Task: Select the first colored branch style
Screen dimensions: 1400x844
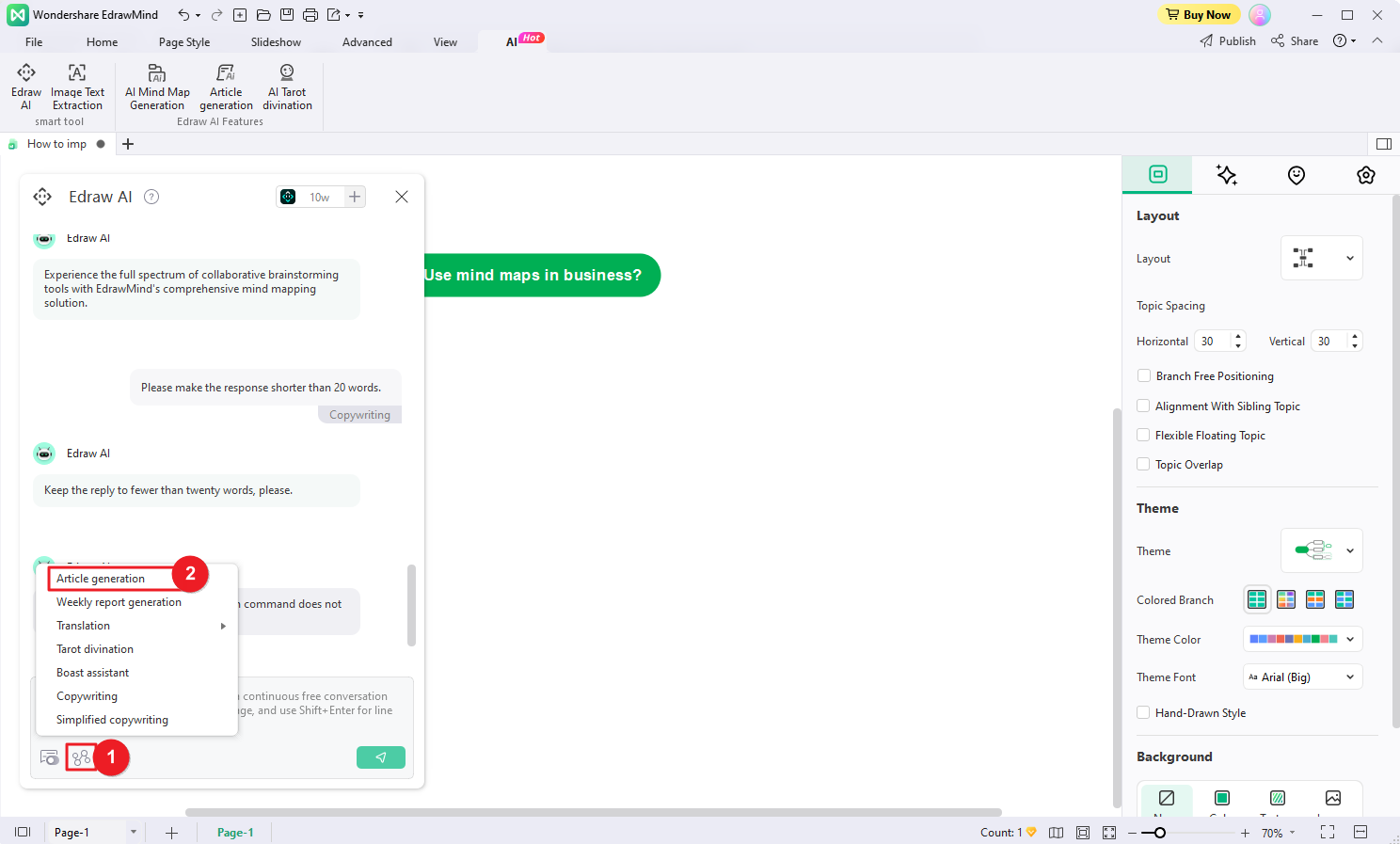Action: pyautogui.click(x=1257, y=599)
